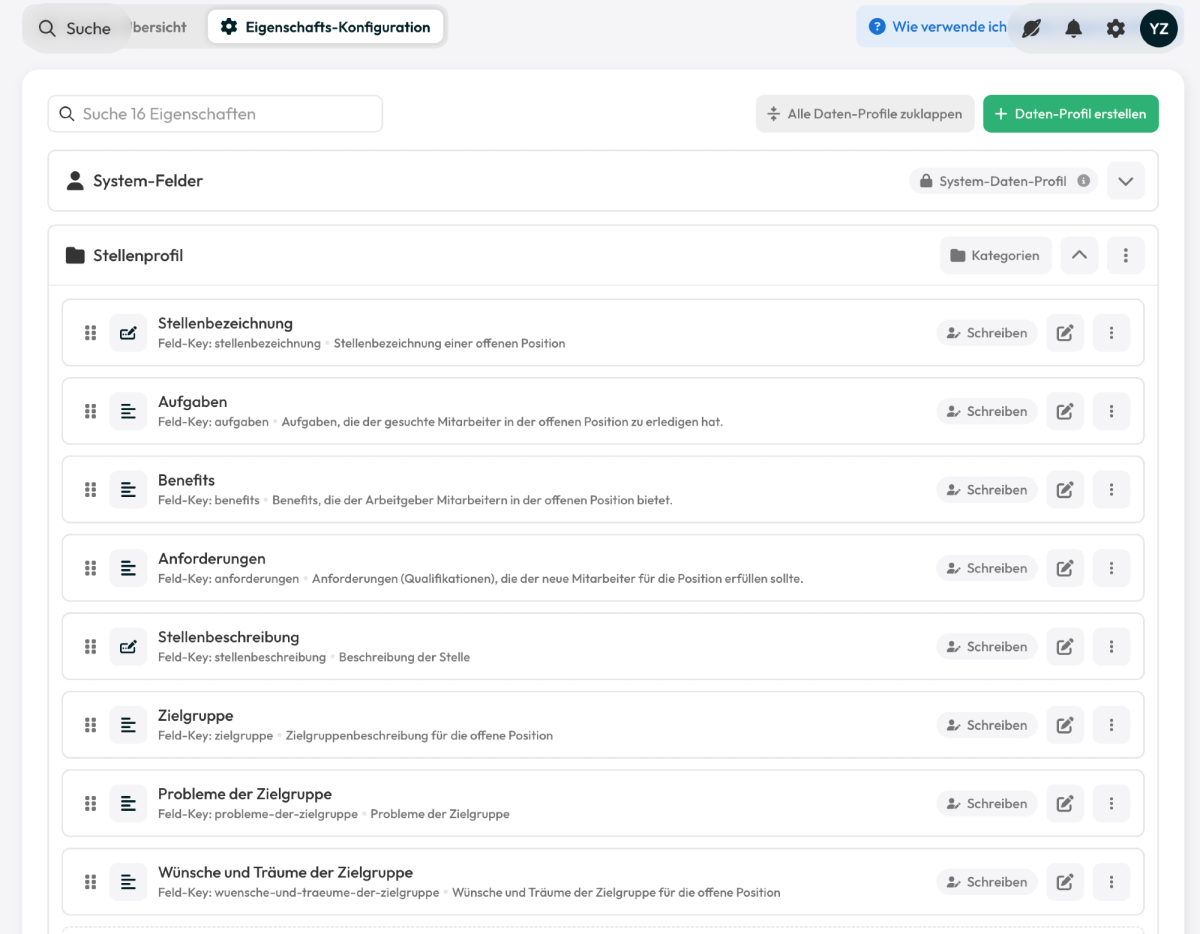Open more options for Wünsche und Träume
This screenshot has width=1200, height=934.
(x=1111, y=882)
